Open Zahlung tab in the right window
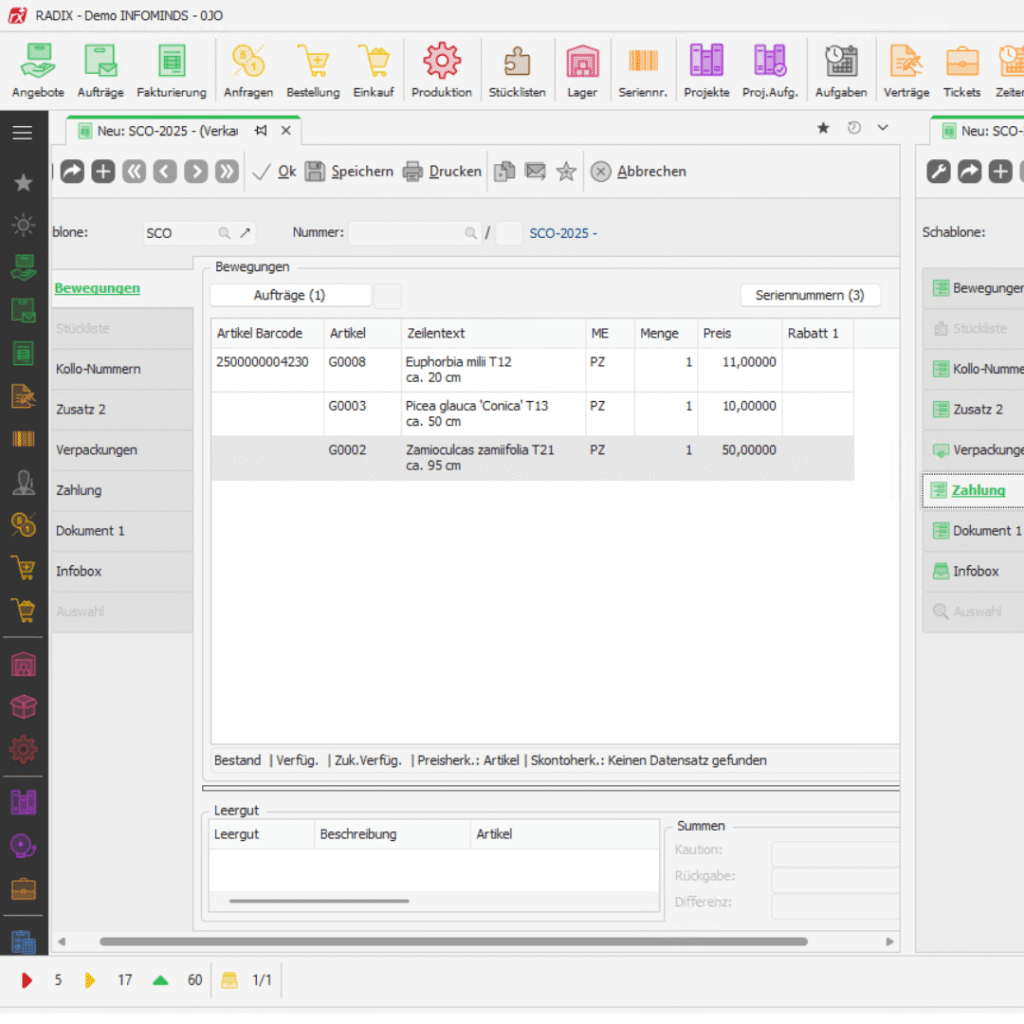Viewport: 1024px width, 1024px height. click(x=973, y=490)
